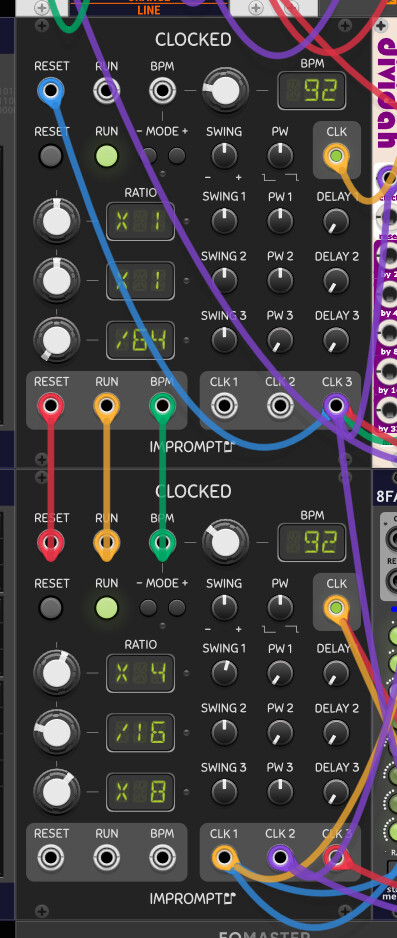This screenshot has width=397, height=938.
Task: Click the CLK 2 output jack on top Clocked
Action: tap(280, 406)
